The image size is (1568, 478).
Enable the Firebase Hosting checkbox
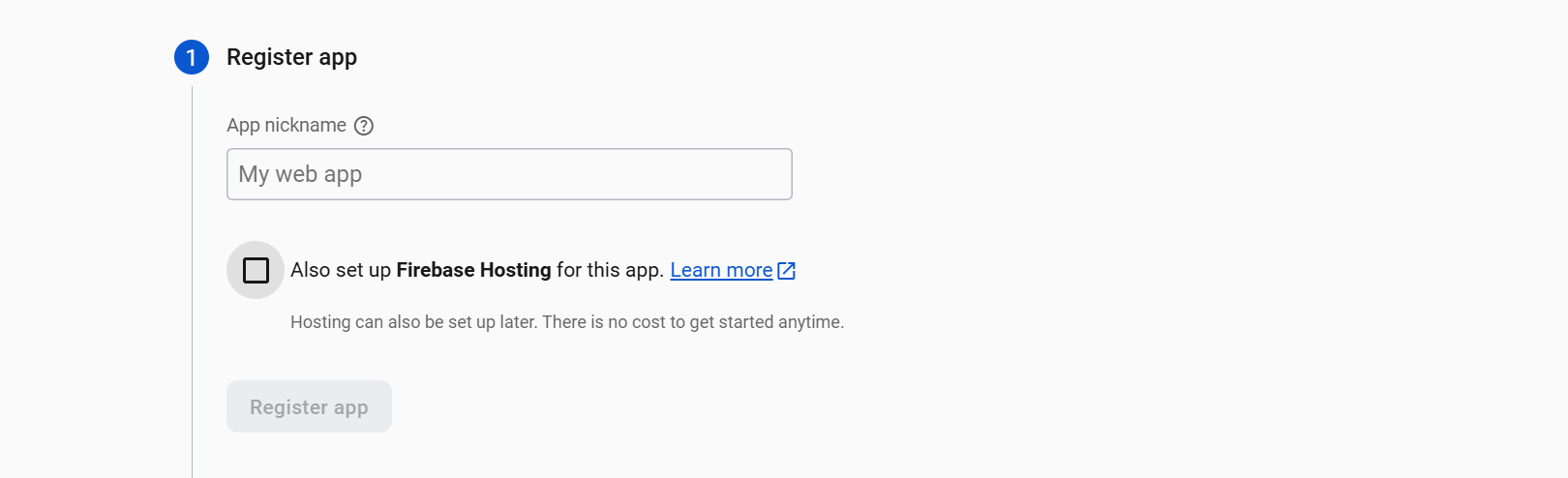(x=256, y=270)
